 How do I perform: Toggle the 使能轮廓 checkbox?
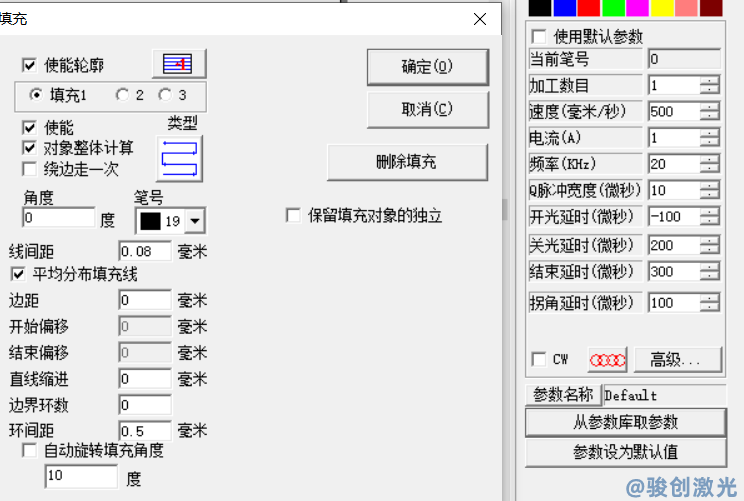coord(29,65)
